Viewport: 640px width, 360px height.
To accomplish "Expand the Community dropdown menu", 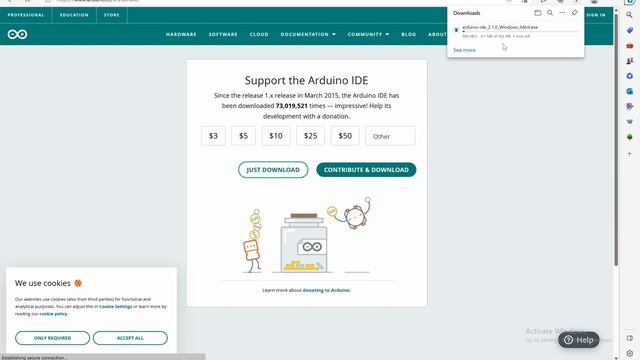I will click(x=368, y=34).
